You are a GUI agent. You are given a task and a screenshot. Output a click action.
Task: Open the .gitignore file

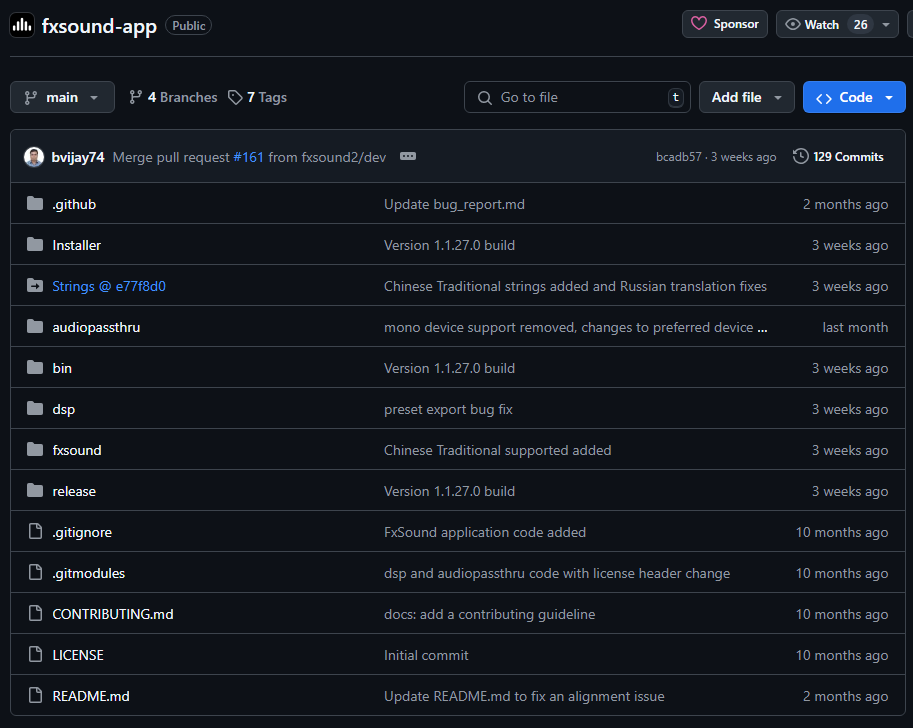tap(82, 532)
